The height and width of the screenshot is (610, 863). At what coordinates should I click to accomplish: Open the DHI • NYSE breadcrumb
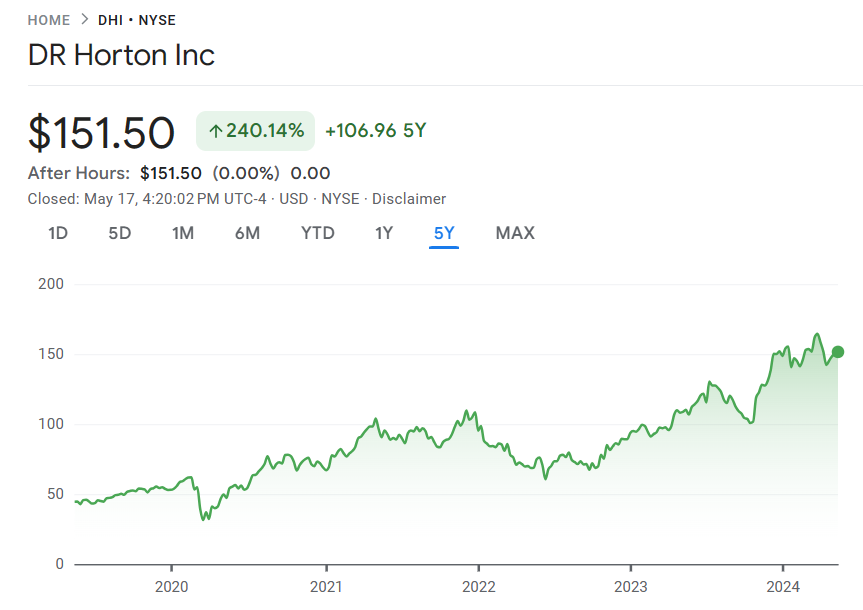137,20
